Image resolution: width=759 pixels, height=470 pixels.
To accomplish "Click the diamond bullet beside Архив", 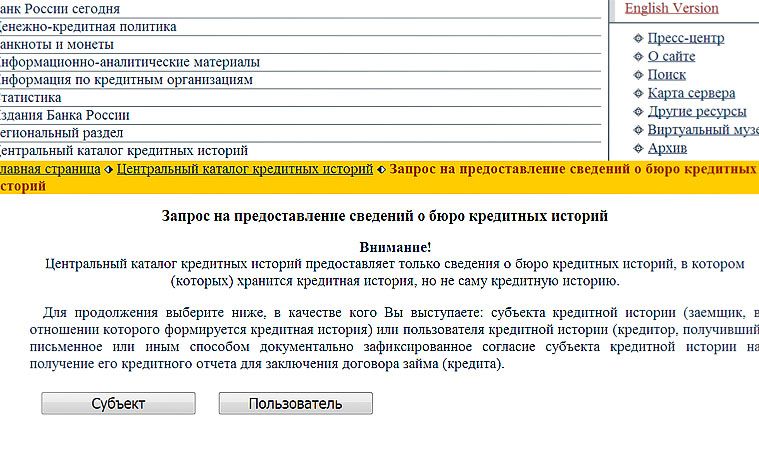I will (638, 149).
